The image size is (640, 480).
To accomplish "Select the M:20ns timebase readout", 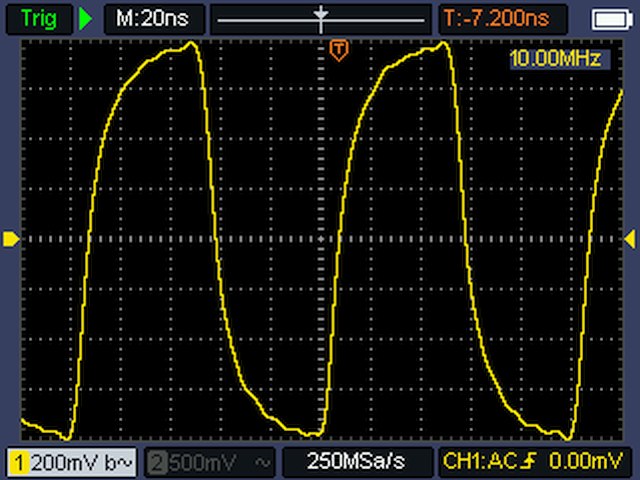I will [x=154, y=19].
